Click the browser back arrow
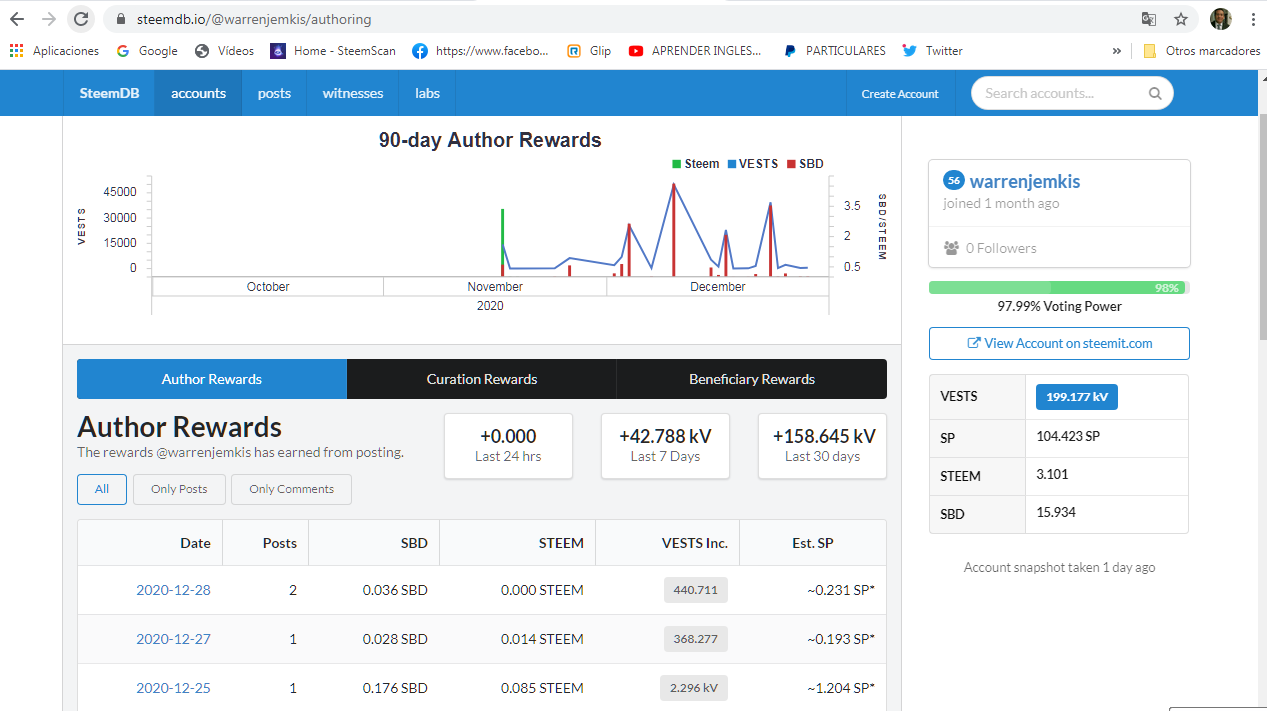 pos(17,19)
